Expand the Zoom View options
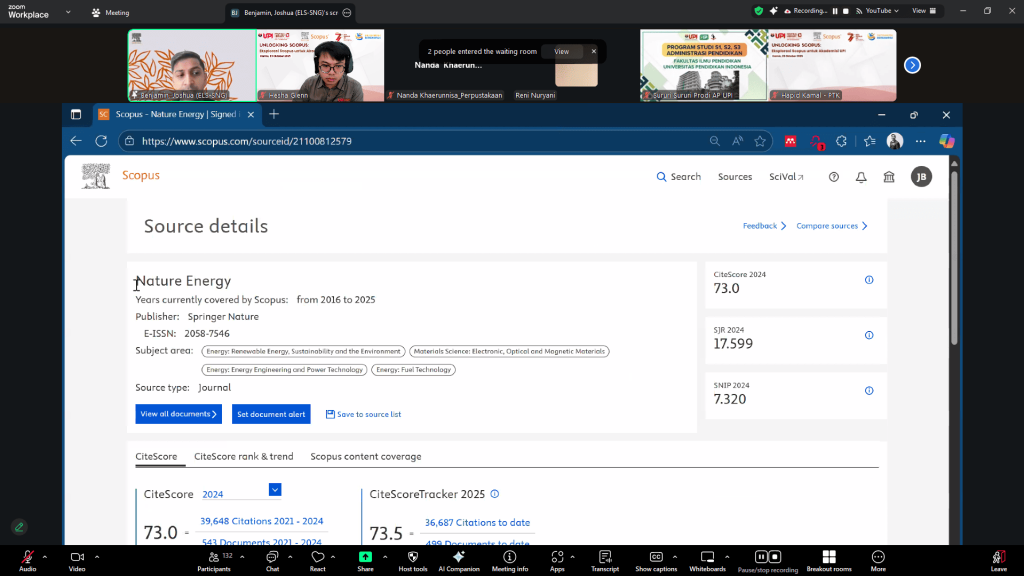 point(924,11)
